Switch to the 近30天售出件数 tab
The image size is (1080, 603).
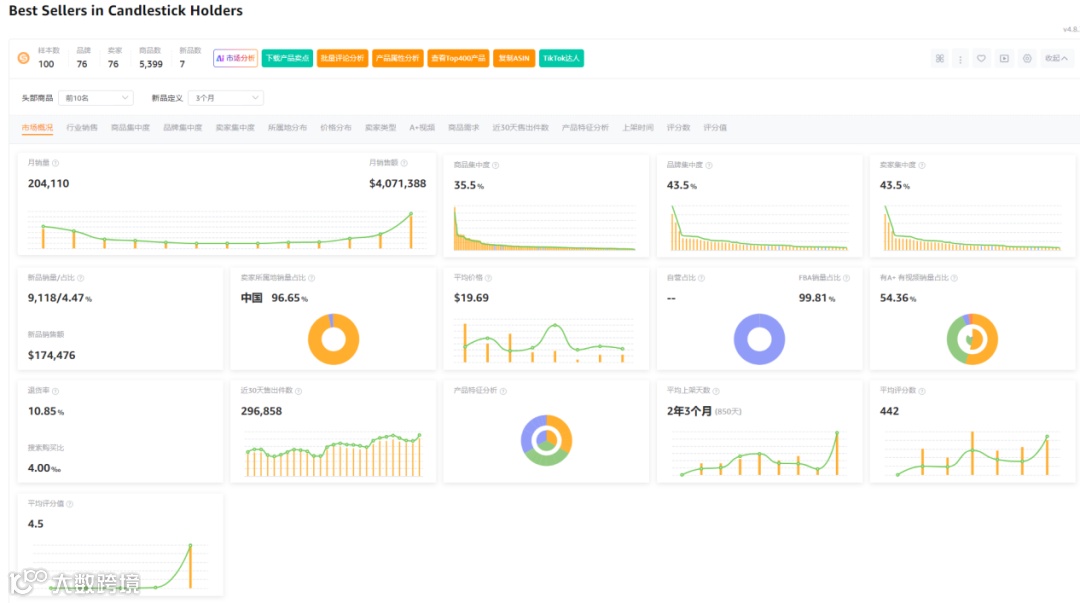tap(520, 127)
